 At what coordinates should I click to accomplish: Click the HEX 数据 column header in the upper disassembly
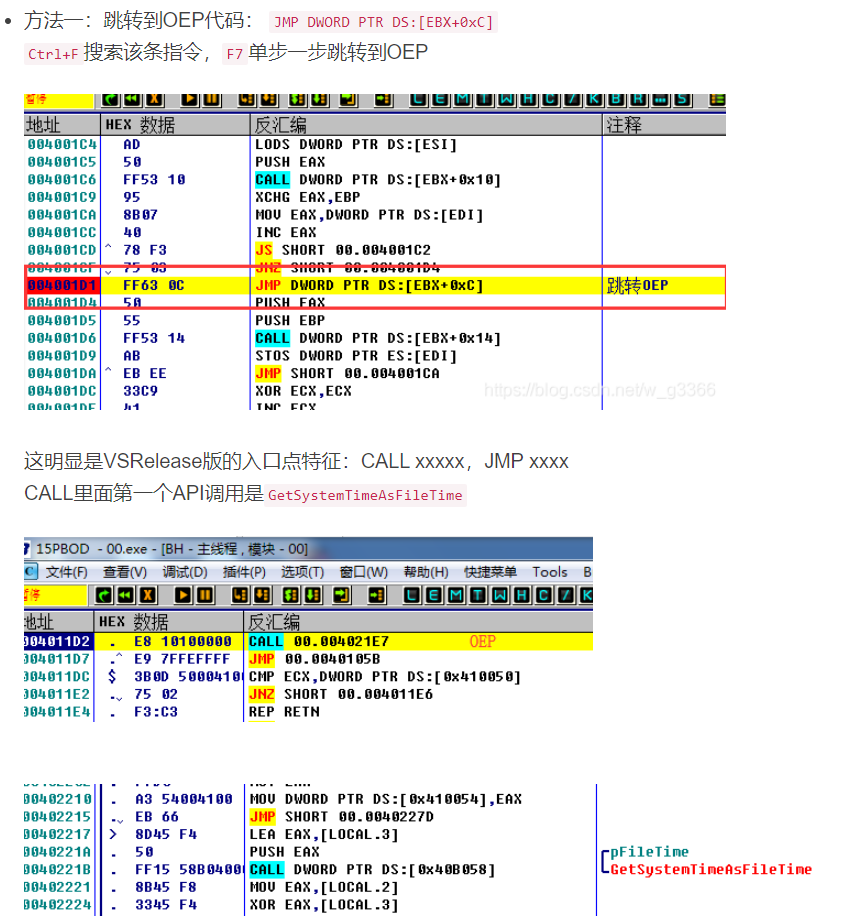[175, 125]
